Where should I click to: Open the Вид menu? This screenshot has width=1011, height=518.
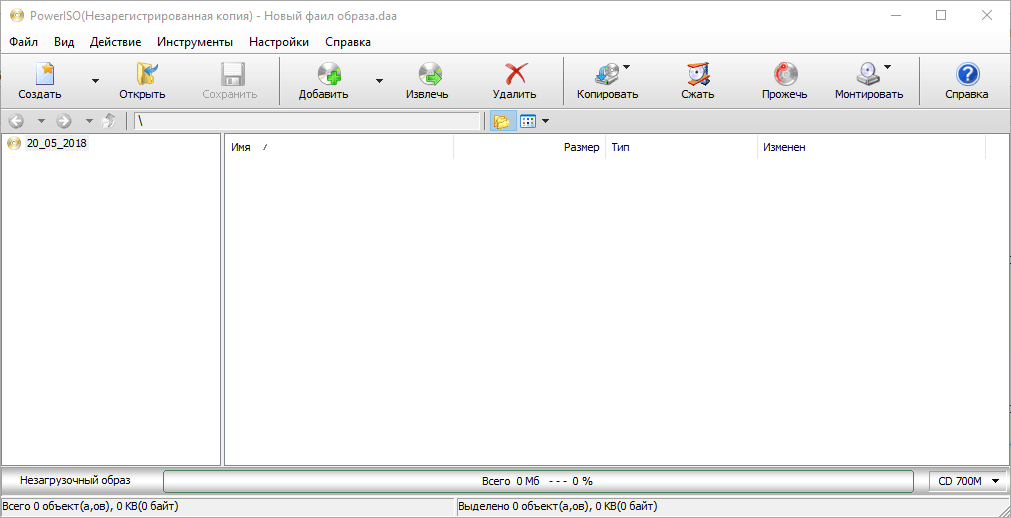tap(64, 42)
